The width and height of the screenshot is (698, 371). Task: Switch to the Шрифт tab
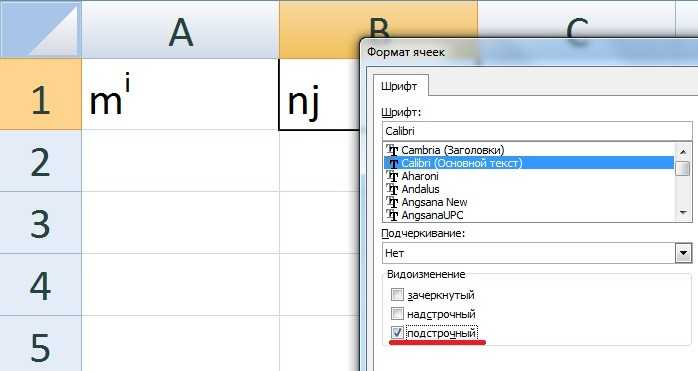coord(399,86)
